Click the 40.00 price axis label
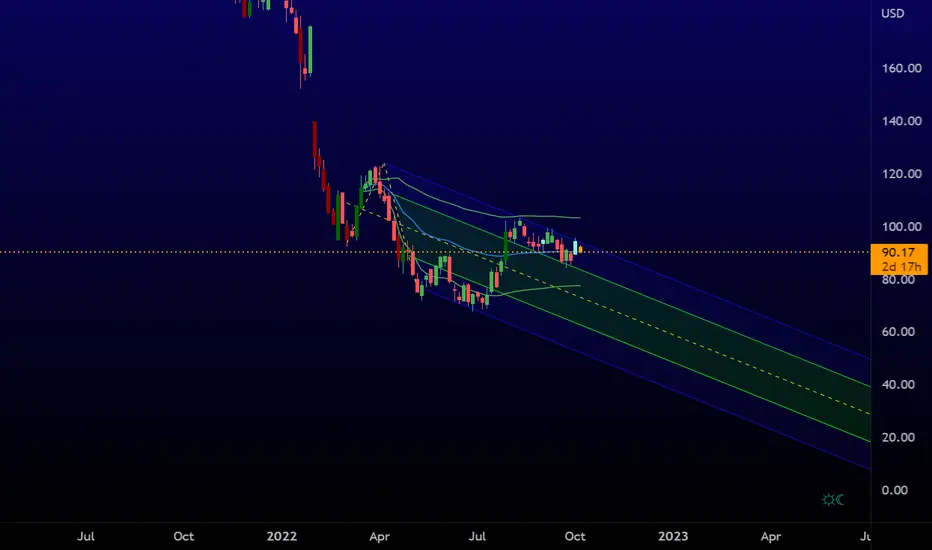The height and width of the screenshot is (550, 932). point(898,385)
